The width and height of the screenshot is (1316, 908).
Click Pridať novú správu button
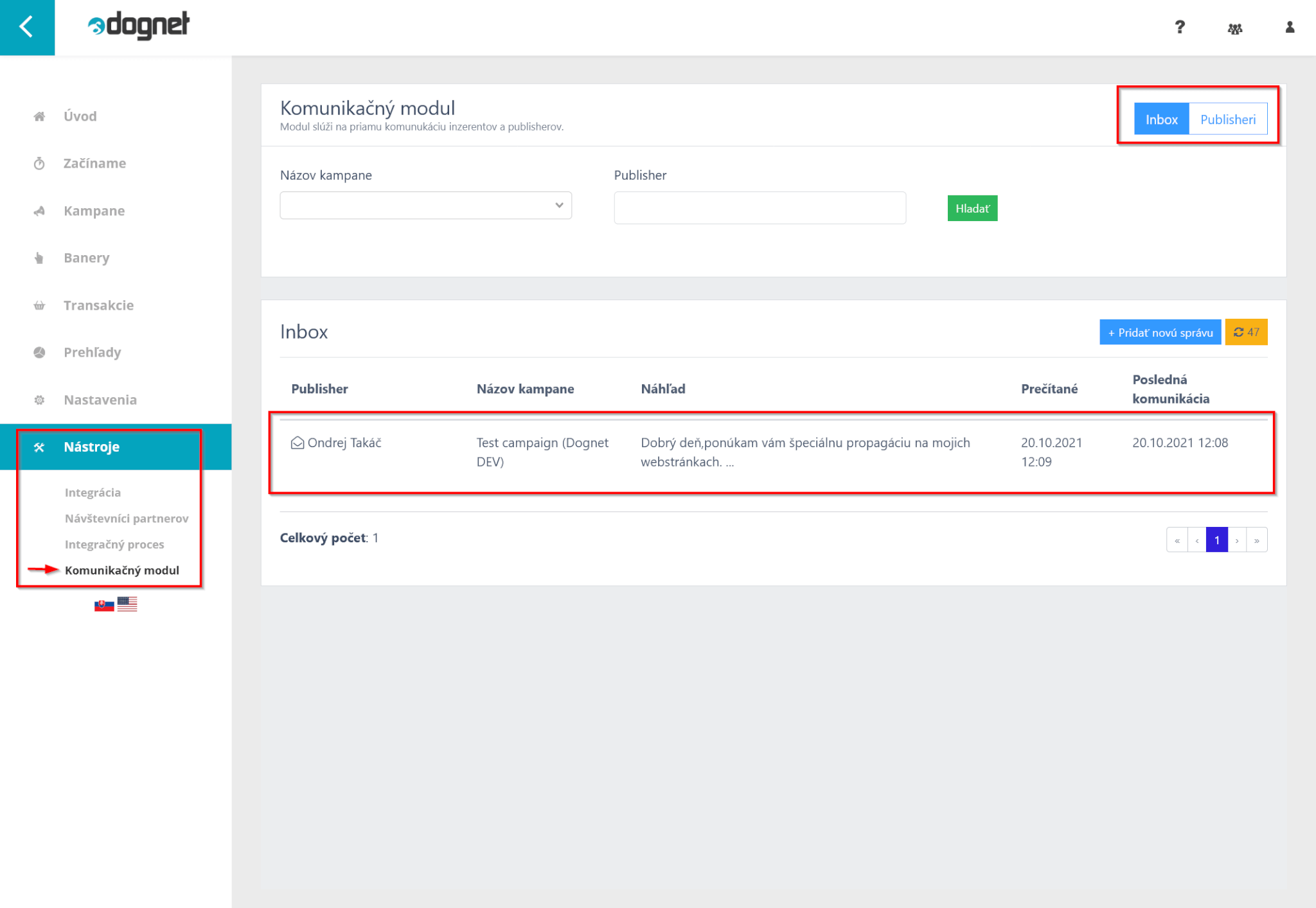tap(1159, 332)
